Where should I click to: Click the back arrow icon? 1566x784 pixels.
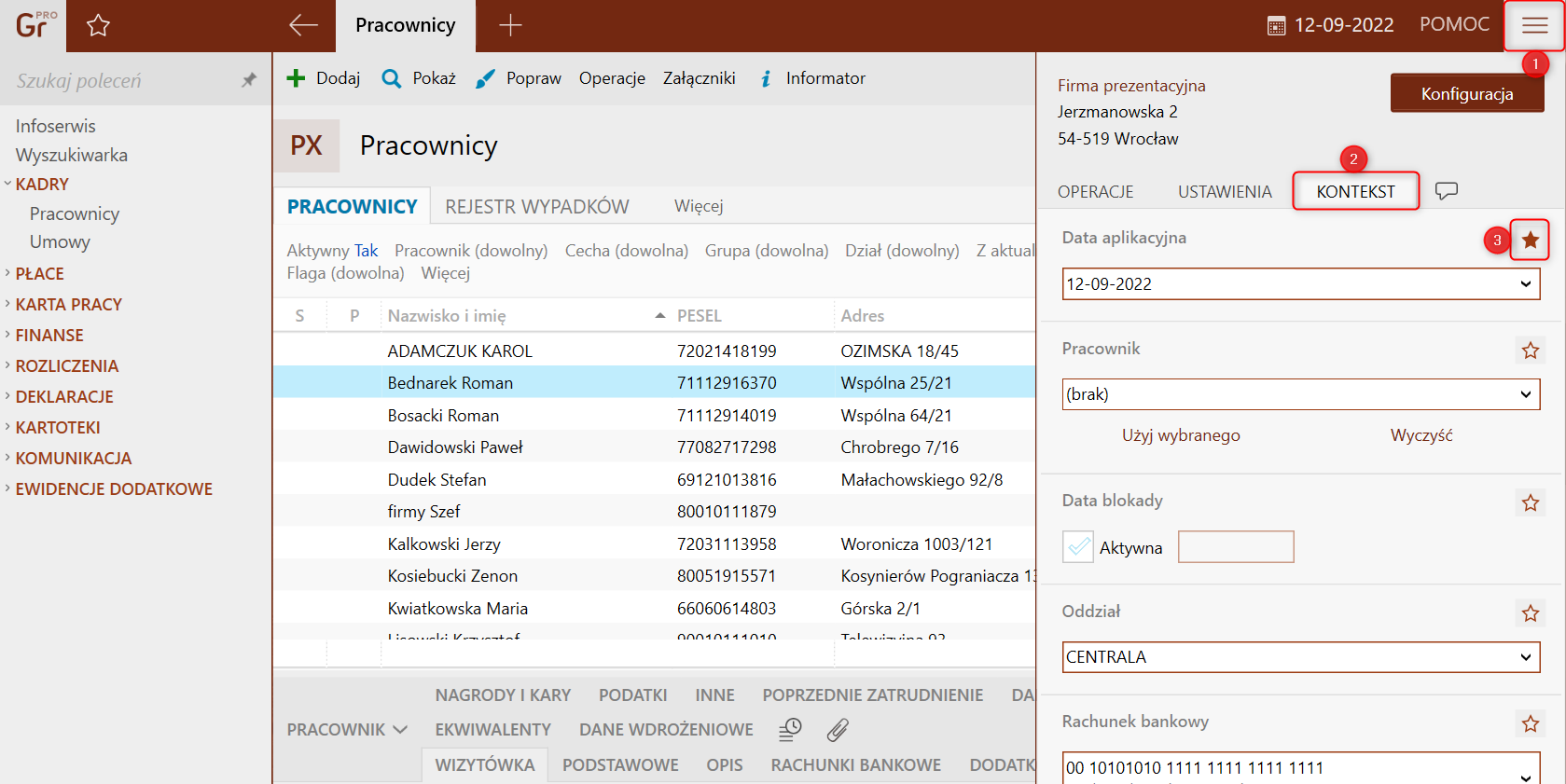click(x=303, y=25)
